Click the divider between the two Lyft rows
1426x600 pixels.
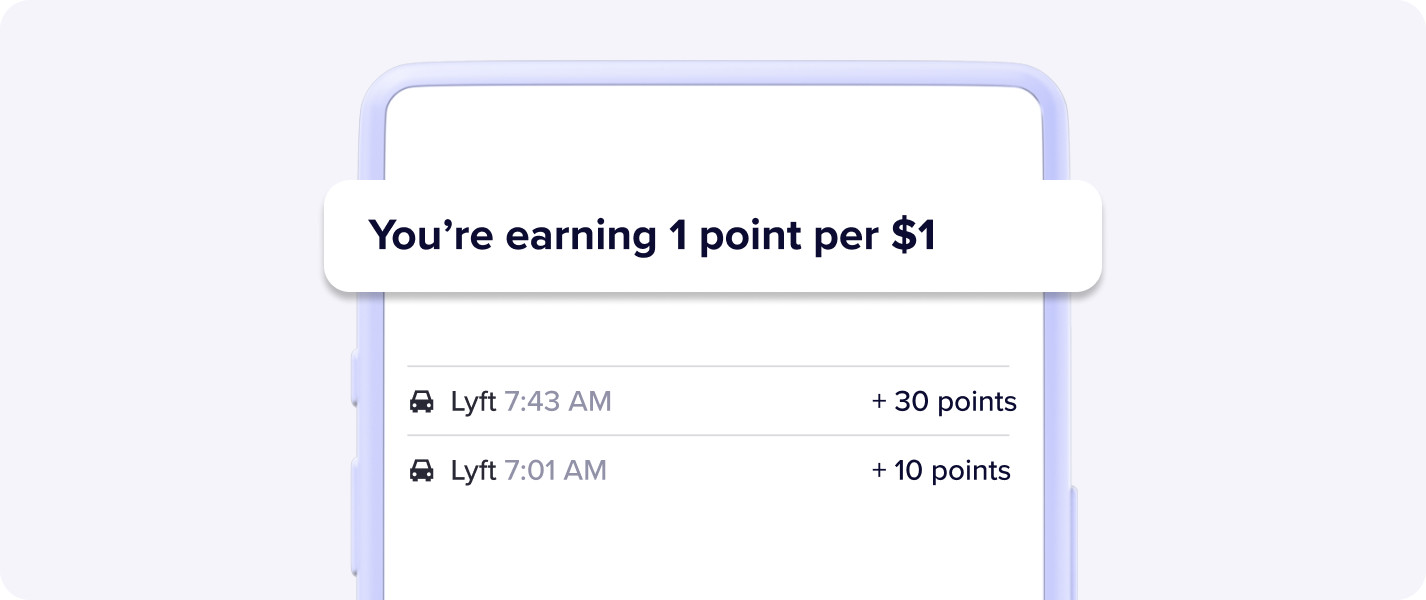[x=708, y=435]
